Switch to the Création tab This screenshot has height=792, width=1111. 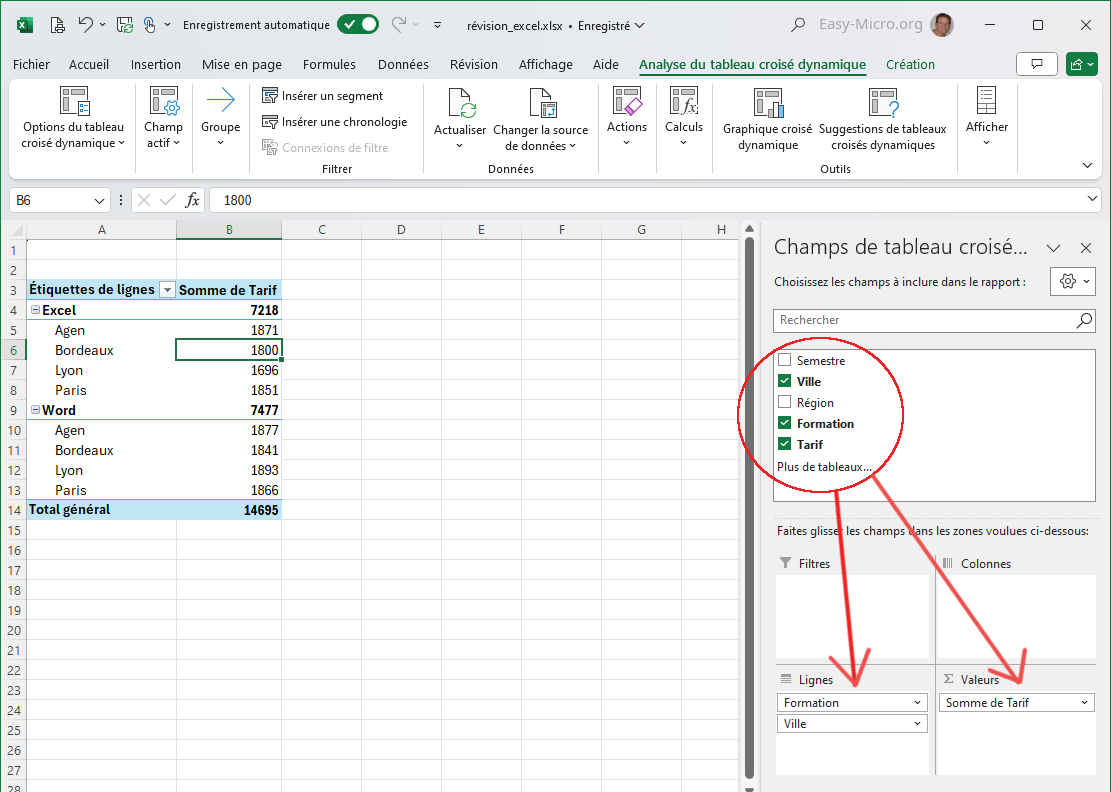click(x=910, y=64)
